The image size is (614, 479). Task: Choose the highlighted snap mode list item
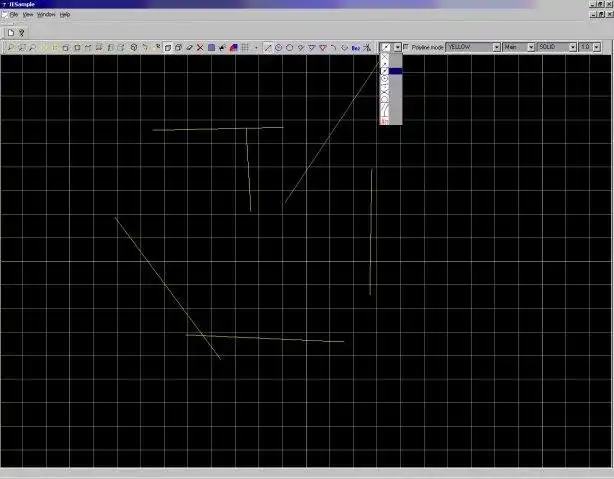tap(391, 71)
